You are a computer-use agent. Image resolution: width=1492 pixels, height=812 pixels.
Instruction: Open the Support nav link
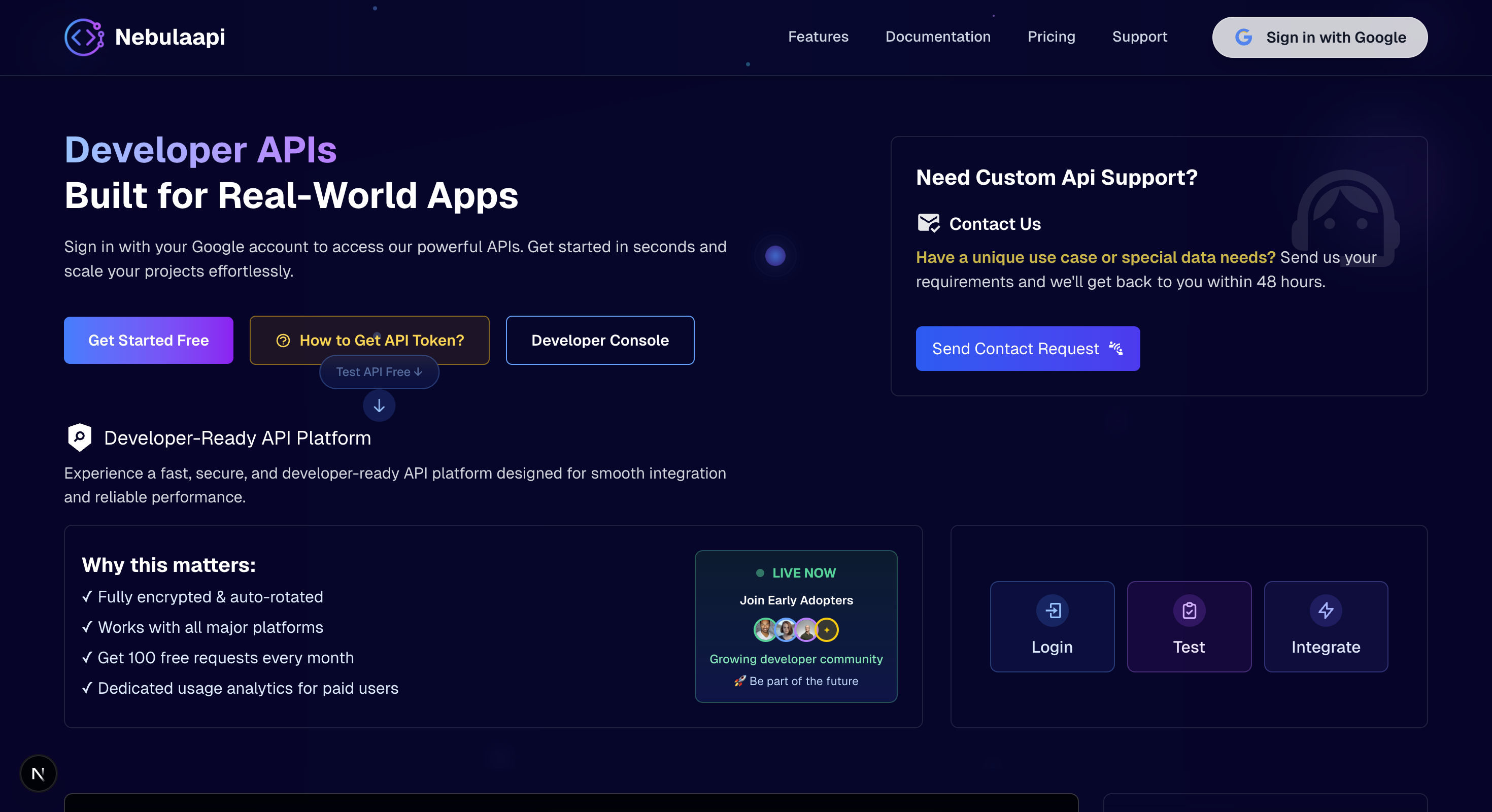coord(1139,37)
